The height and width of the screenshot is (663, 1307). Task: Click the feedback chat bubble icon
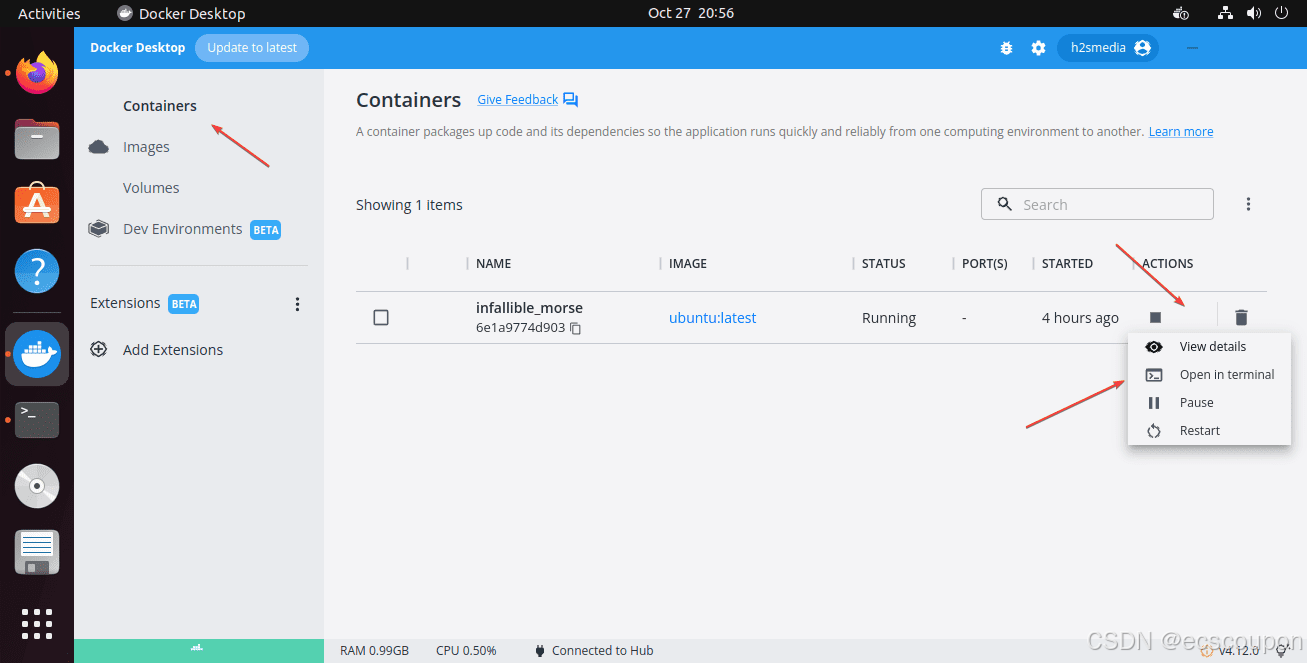[571, 100]
